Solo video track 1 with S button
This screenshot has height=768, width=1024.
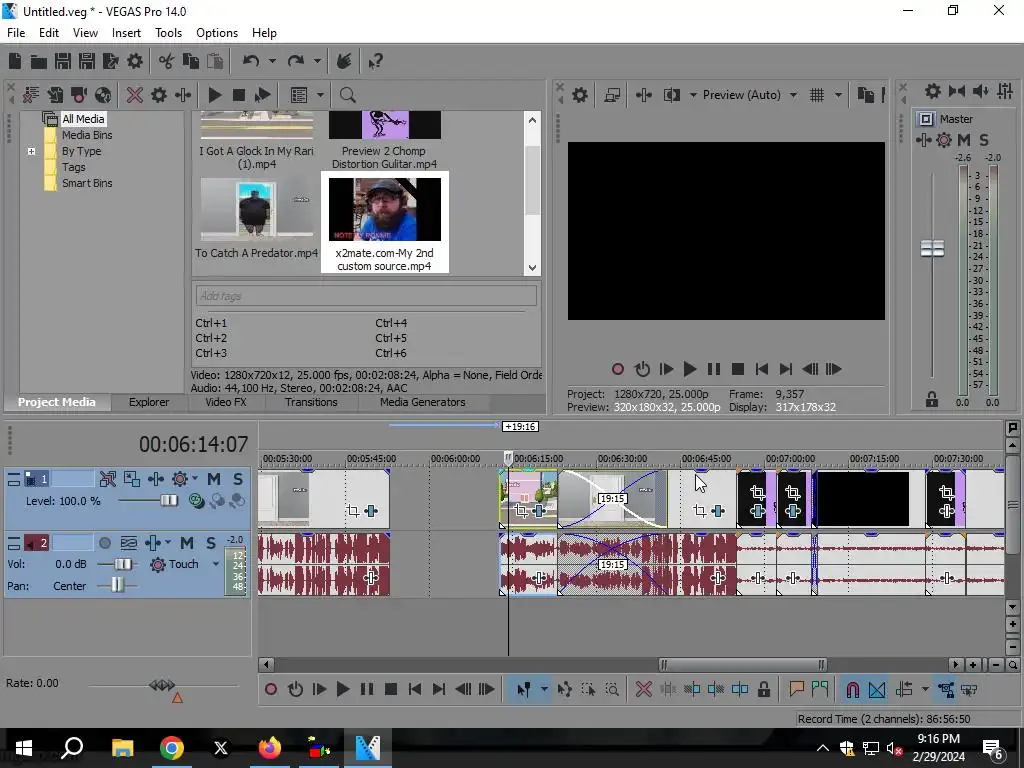click(x=238, y=479)
